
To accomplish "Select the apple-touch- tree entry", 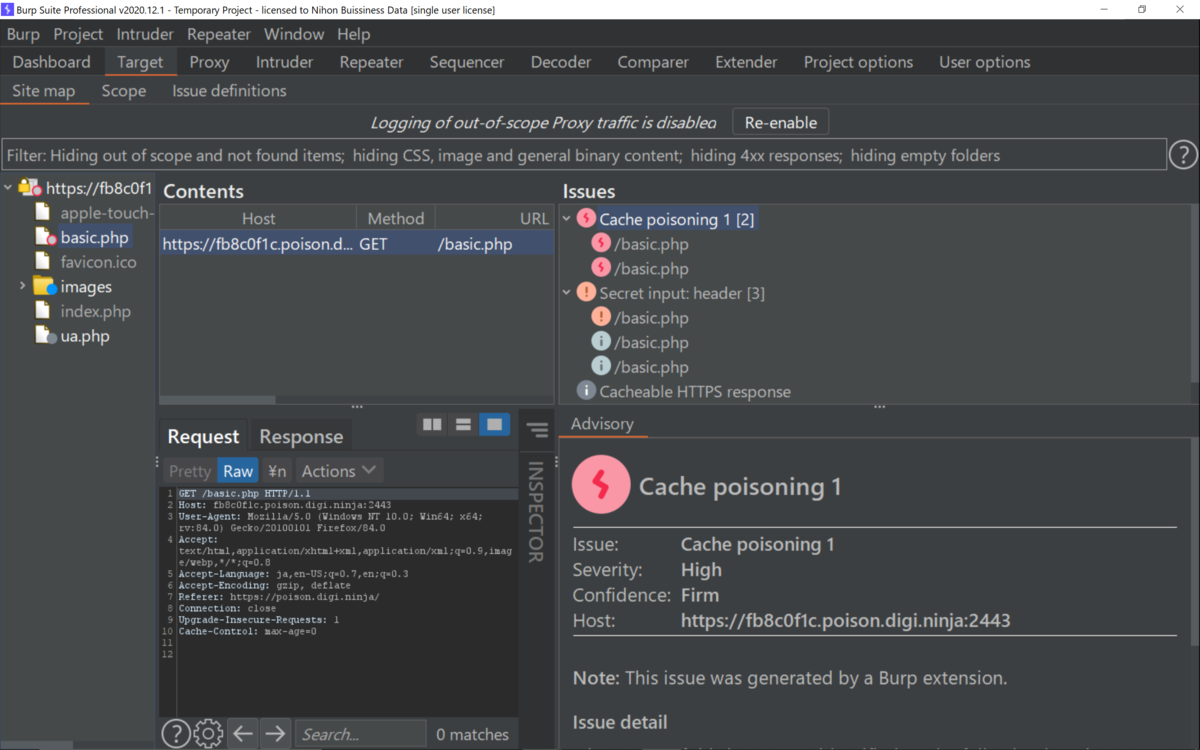I will click(x=107, y=213).
